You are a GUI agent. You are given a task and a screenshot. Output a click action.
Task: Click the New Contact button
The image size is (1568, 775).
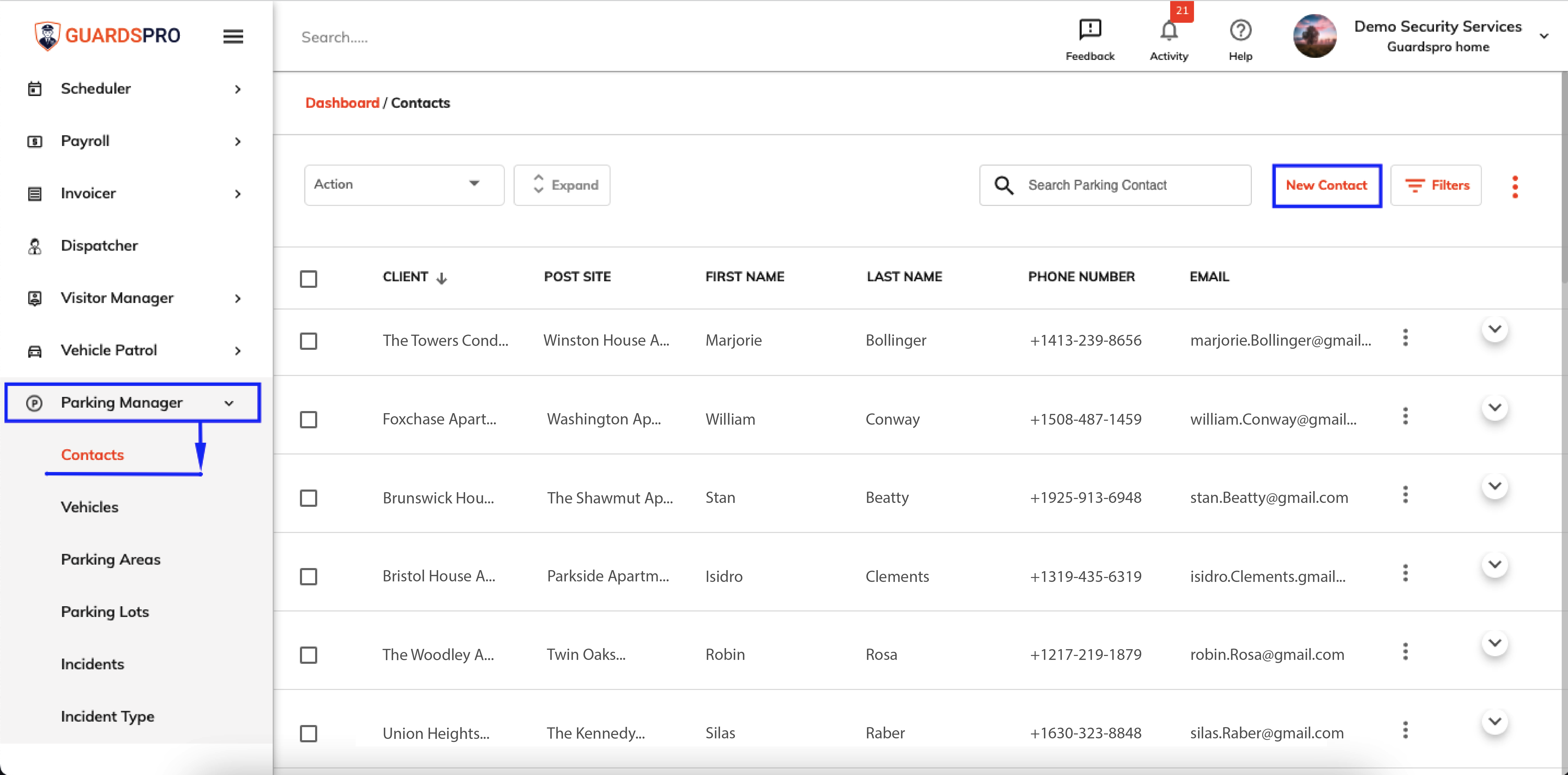[x=1327, y=186]
